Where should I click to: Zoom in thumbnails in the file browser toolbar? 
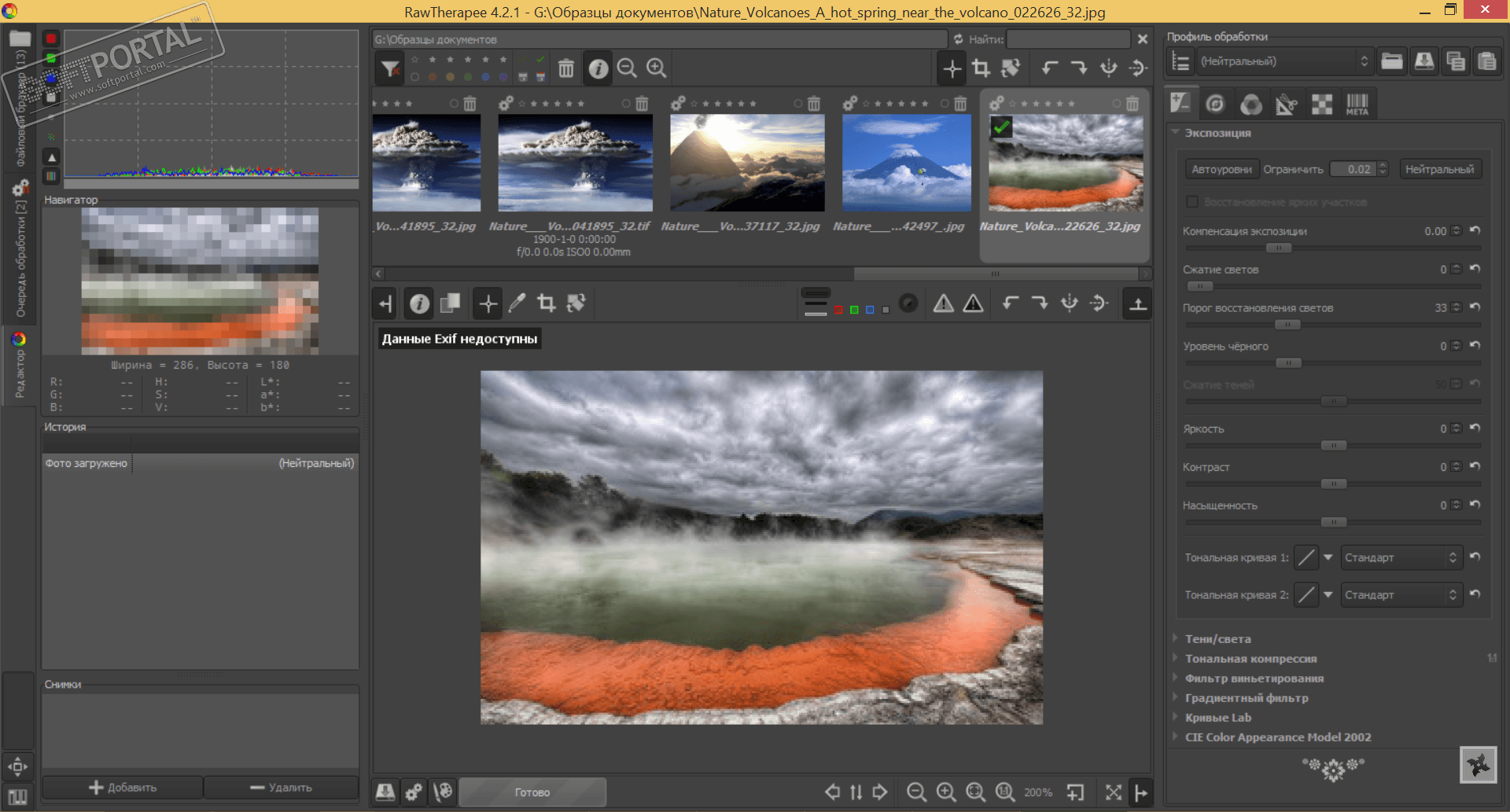(657, 68)
